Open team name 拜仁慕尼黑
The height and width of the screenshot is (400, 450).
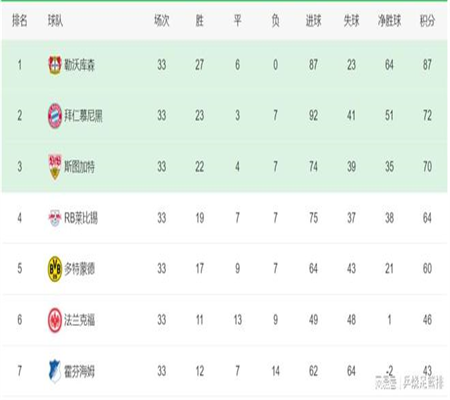click(x=83, y=116)
